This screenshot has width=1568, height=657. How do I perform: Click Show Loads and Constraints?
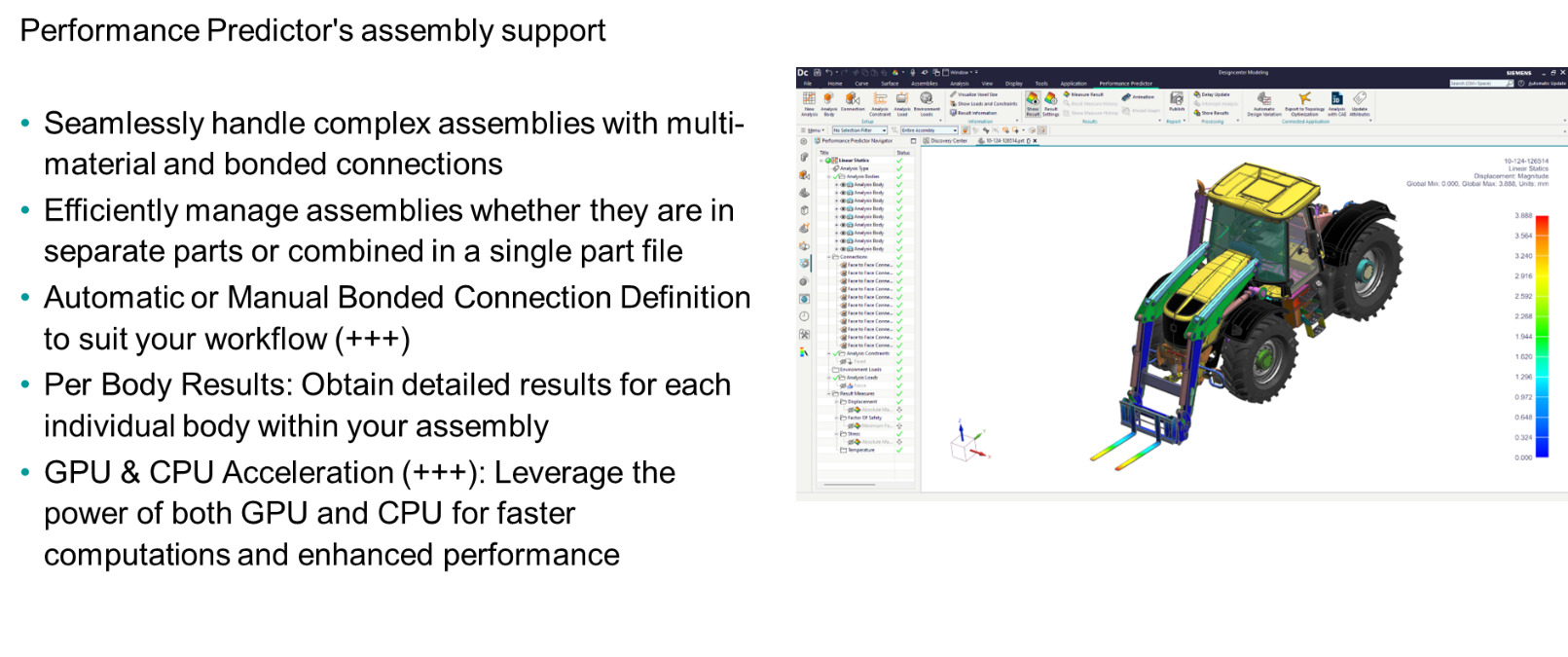(x=985, y=104)
